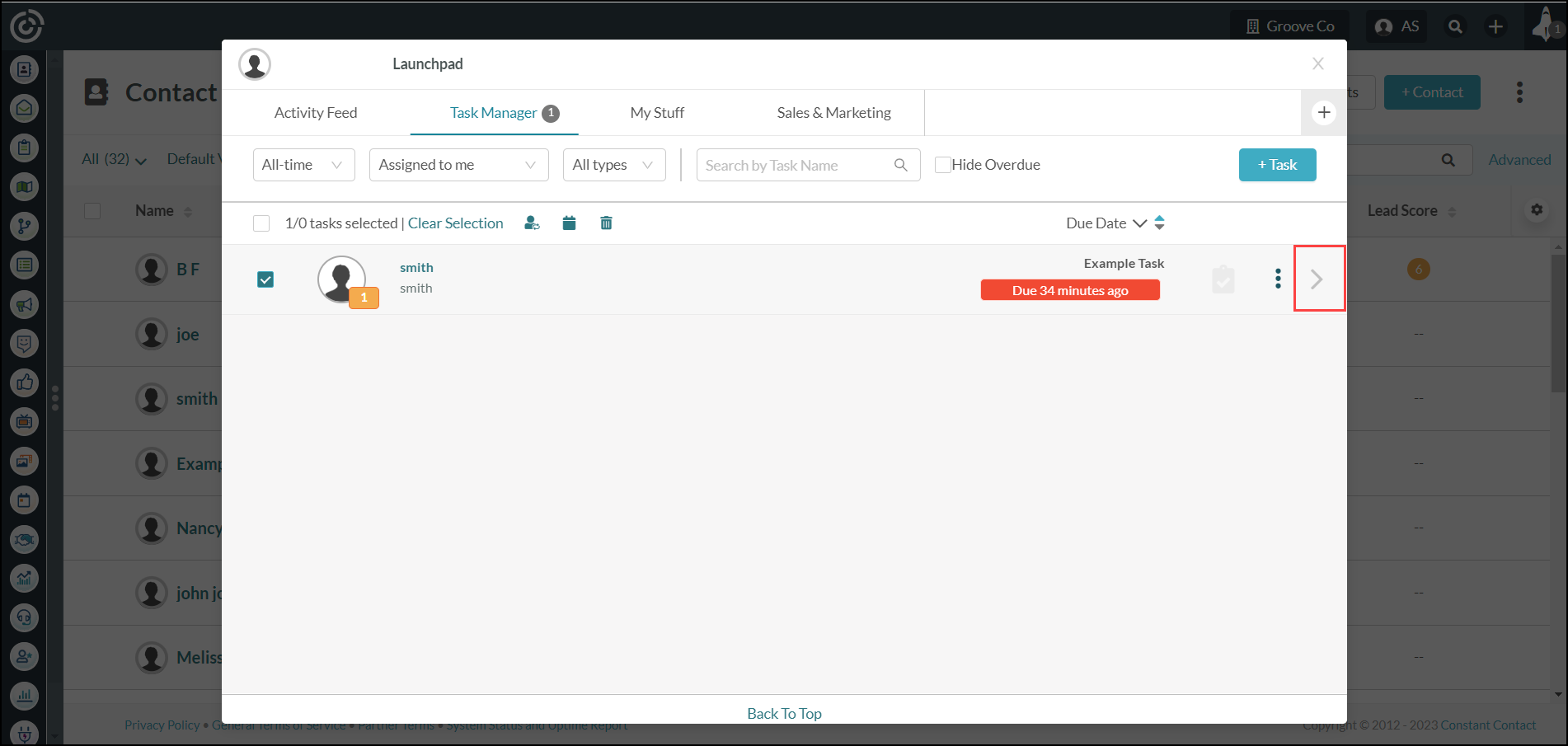
Task: Open the All (32) contacts filter dropdown
Action: pyautogui.click(x=114, y=159)
